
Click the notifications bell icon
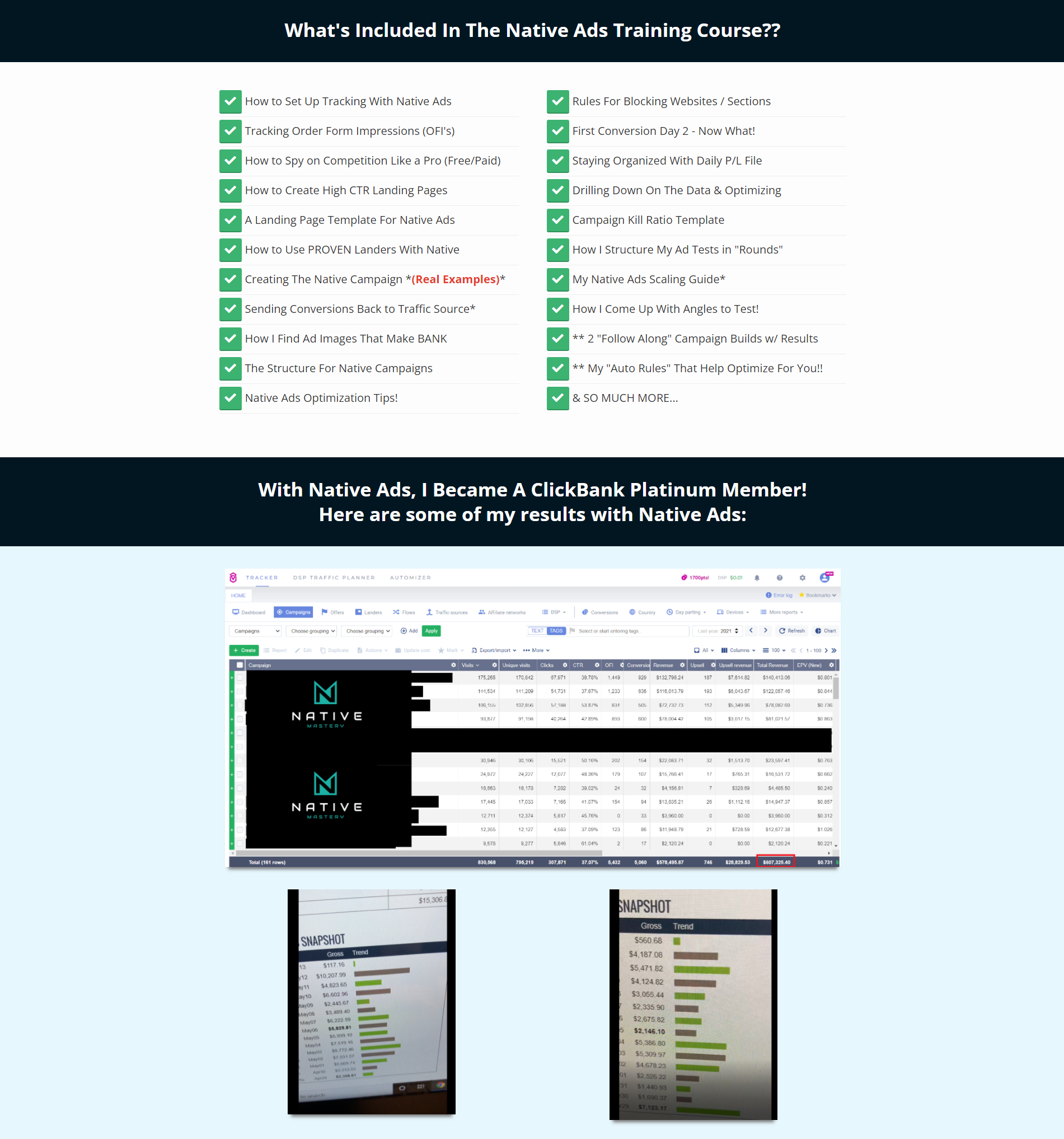757,578
